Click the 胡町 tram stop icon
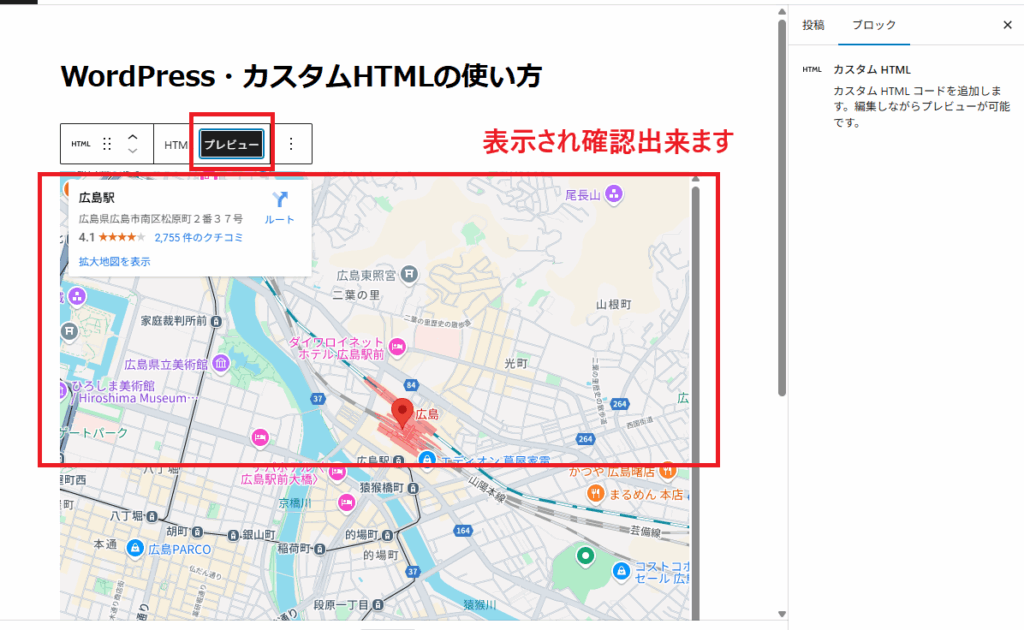Image resolution: width=1024 pixels, height=630 pixels. [x=197, y=531]
